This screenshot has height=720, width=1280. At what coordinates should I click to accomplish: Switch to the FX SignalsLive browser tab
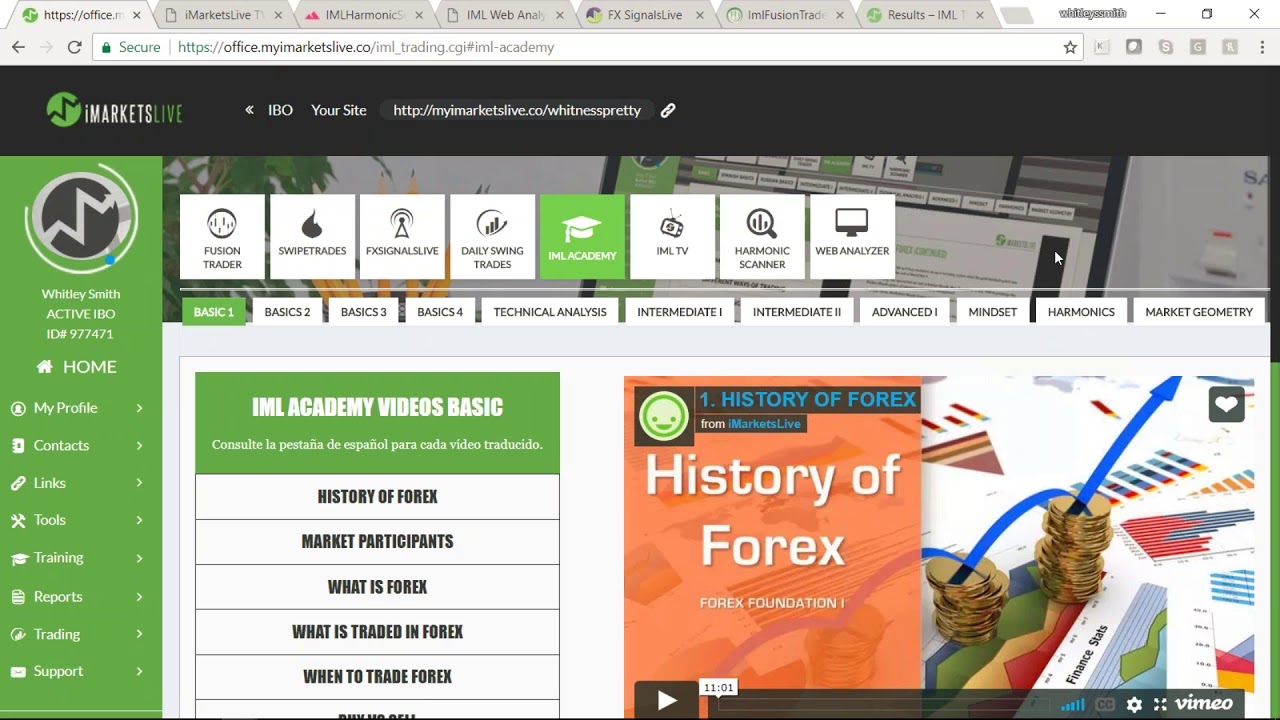pos(647,15)
